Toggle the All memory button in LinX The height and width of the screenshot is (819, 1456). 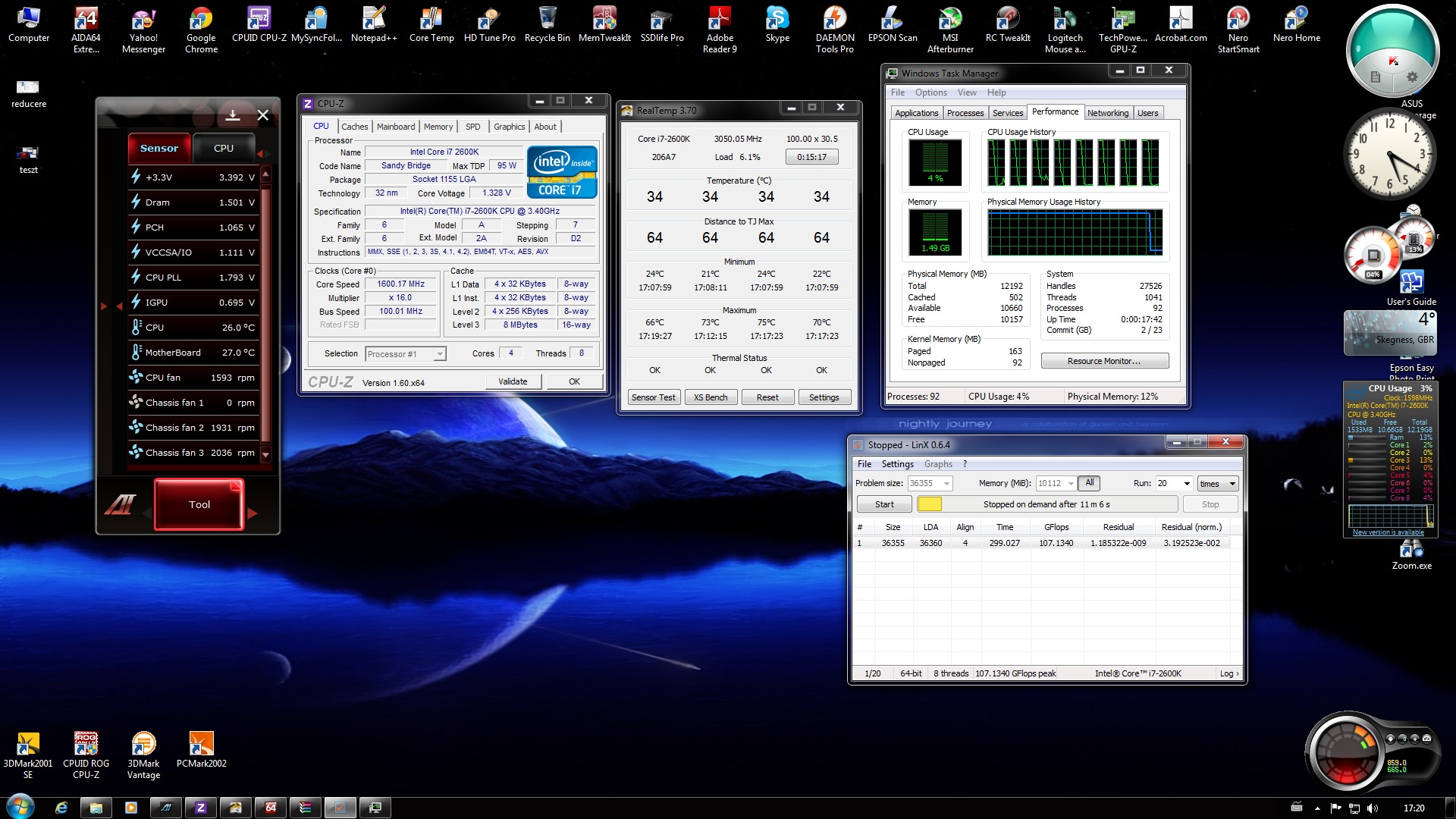(x=1089, y=483)
